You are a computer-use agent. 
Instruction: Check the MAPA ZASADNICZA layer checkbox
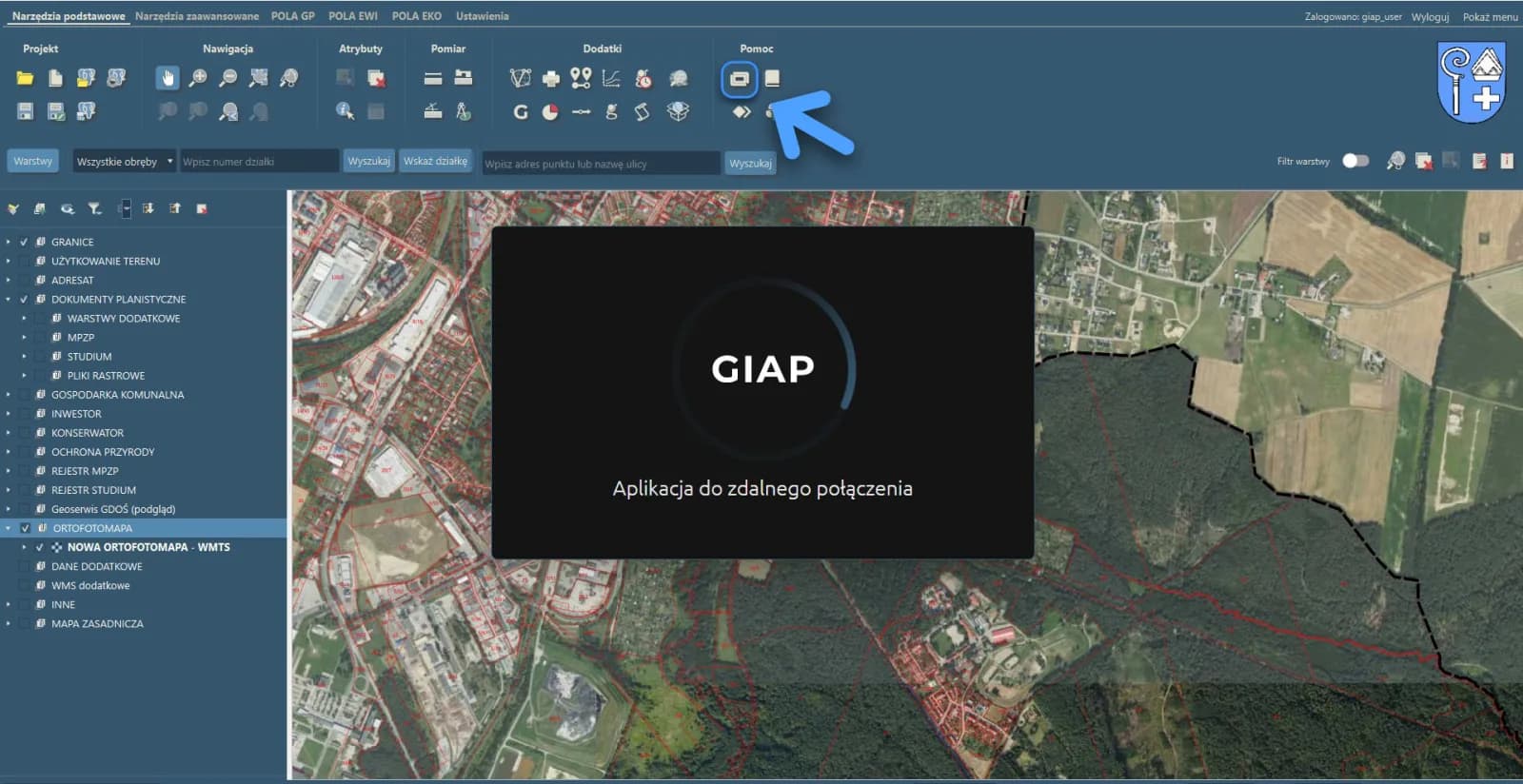click(25, 623)
